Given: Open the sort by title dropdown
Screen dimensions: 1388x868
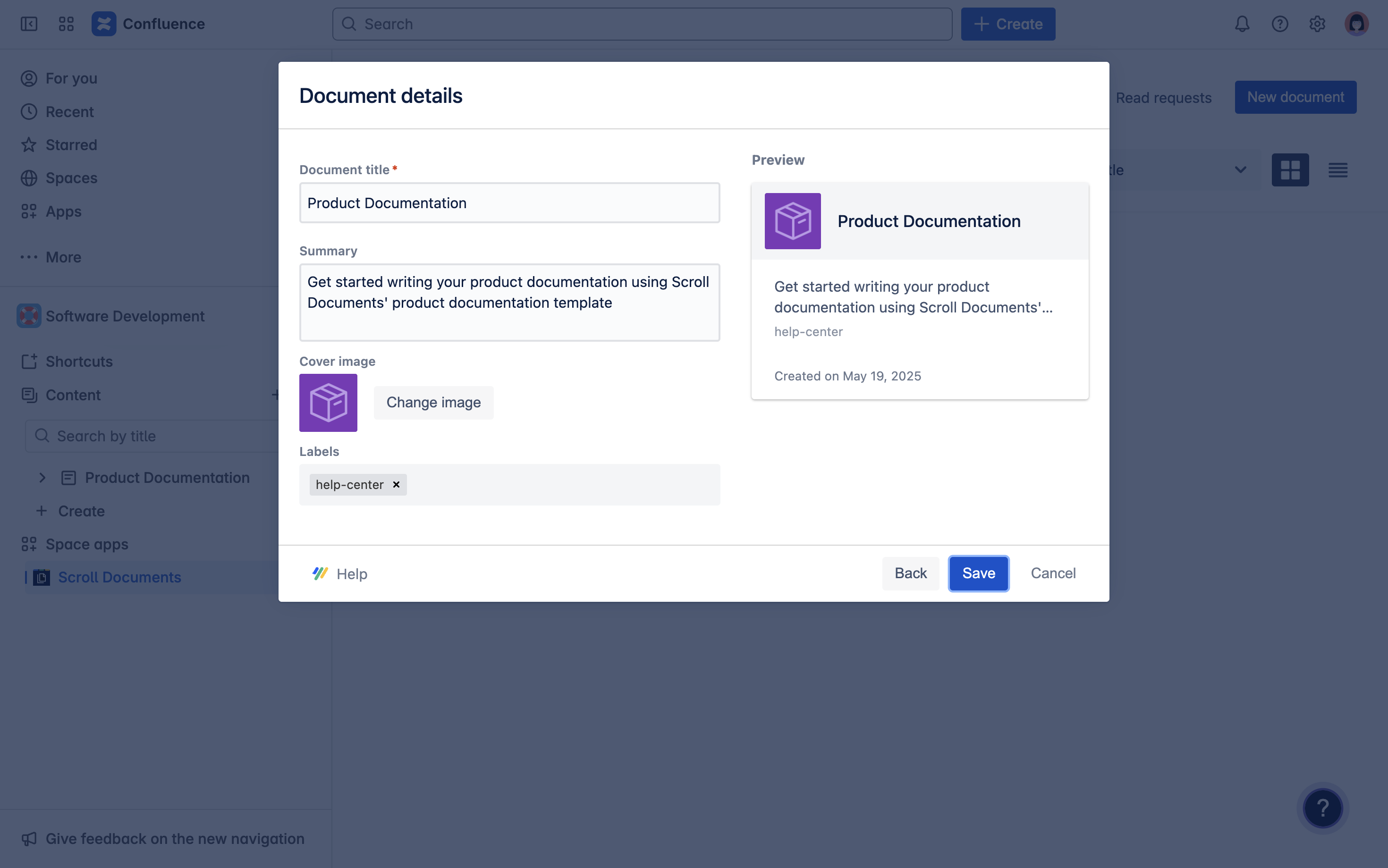Looking at the screenshot, I should [x=1240, y=170].
